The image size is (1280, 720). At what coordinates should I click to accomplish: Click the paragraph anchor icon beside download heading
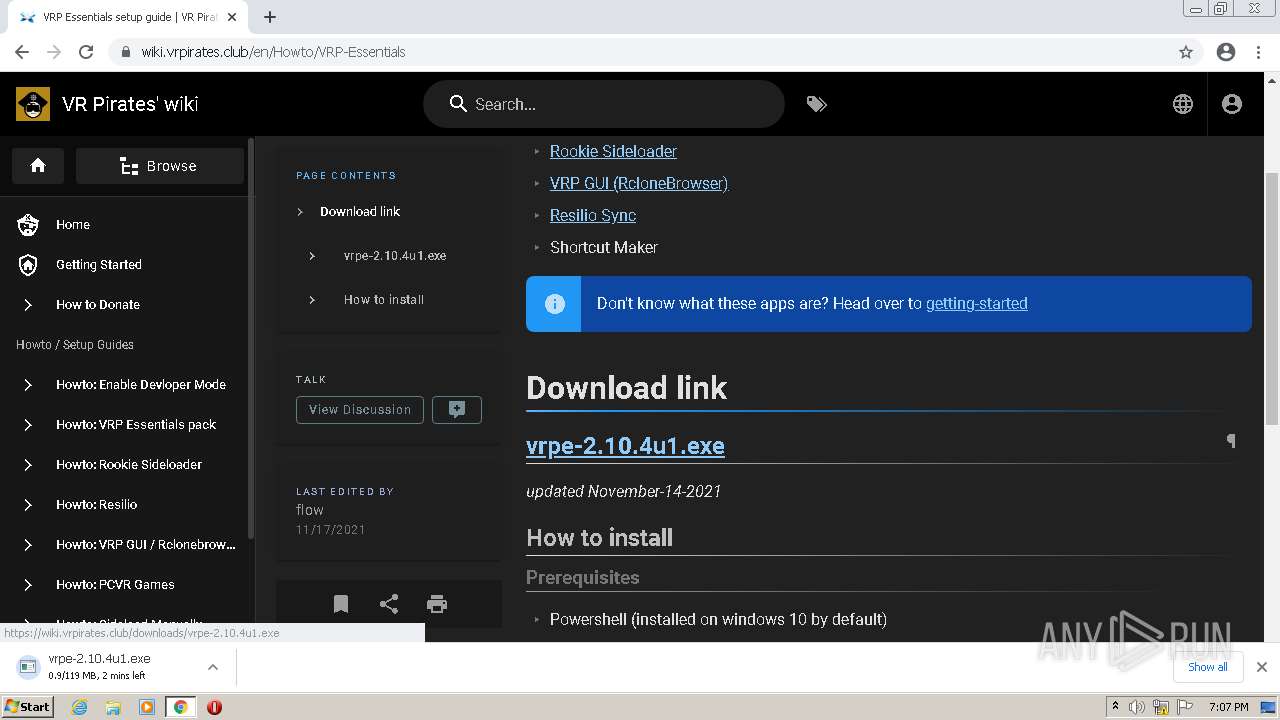point(1231,441)
